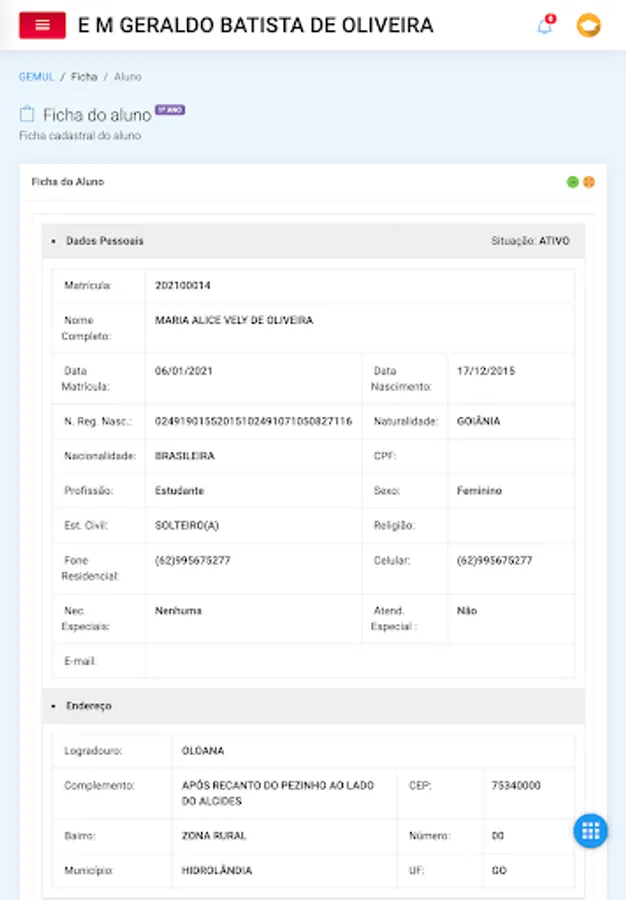
Task: Click Nacionalidade value BRASILEIRA
Action: 185,456
